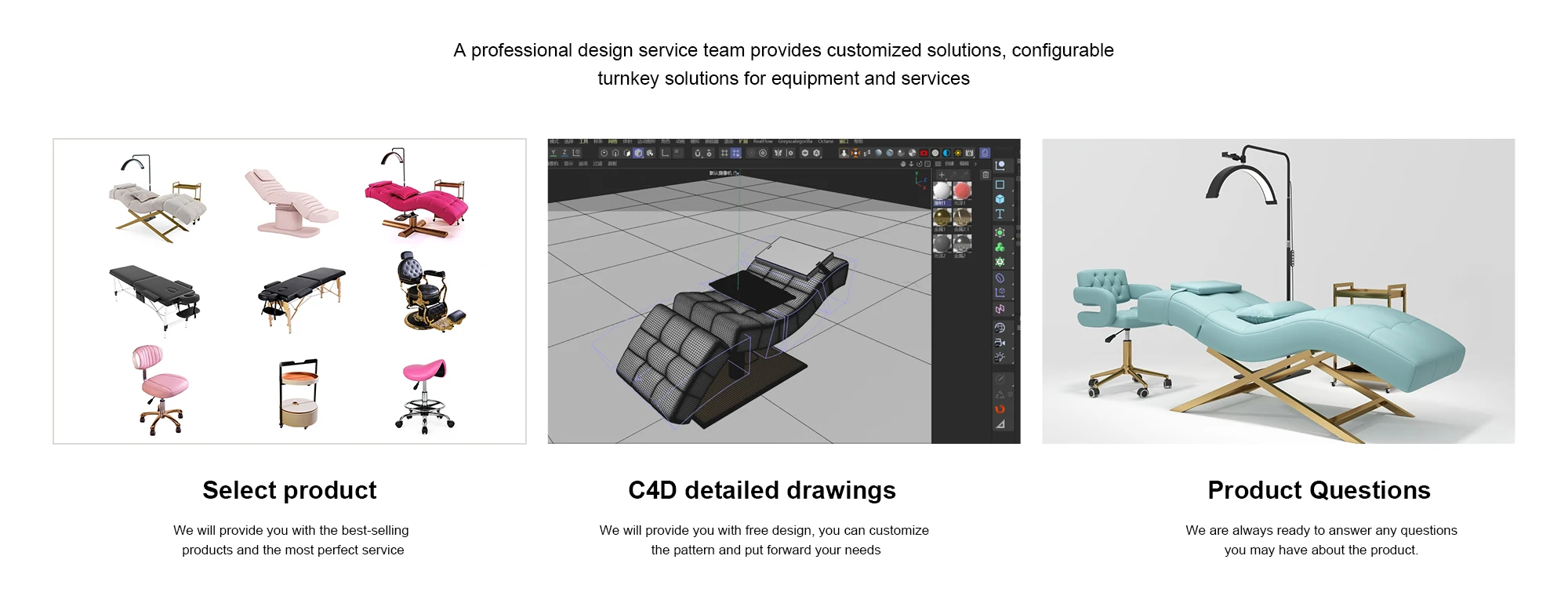Open the Octane menu

pos(826,142)
